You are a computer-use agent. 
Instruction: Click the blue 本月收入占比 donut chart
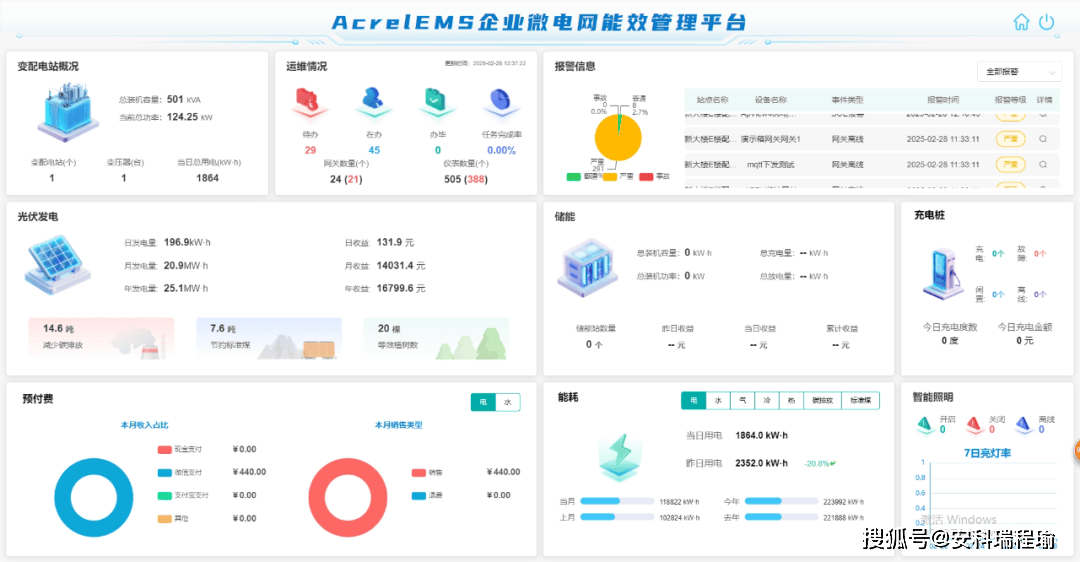tap(94, 497)
